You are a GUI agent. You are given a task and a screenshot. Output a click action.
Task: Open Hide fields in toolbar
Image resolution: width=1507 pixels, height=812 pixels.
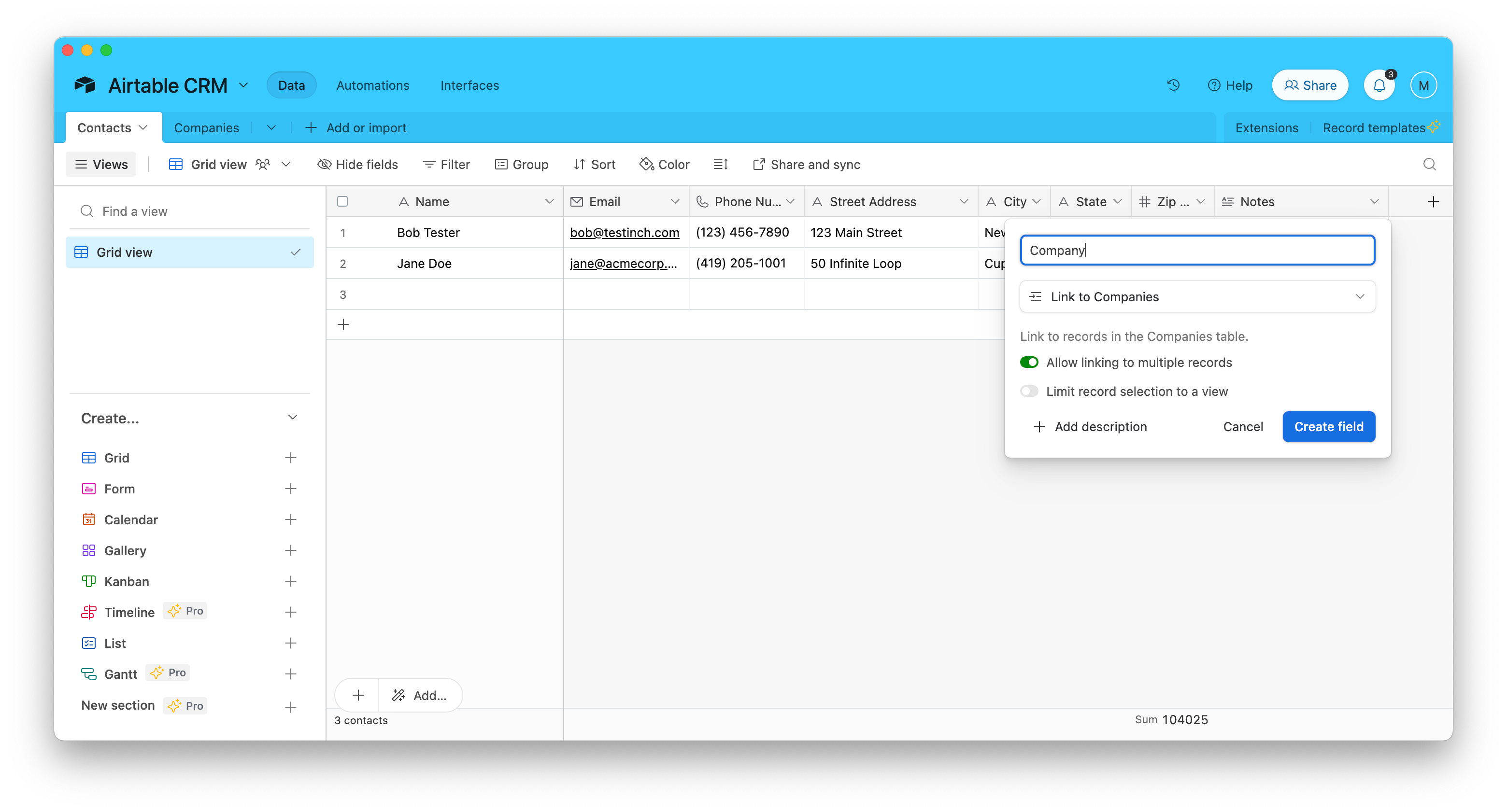pyautogui.click(x=357, y=164)
